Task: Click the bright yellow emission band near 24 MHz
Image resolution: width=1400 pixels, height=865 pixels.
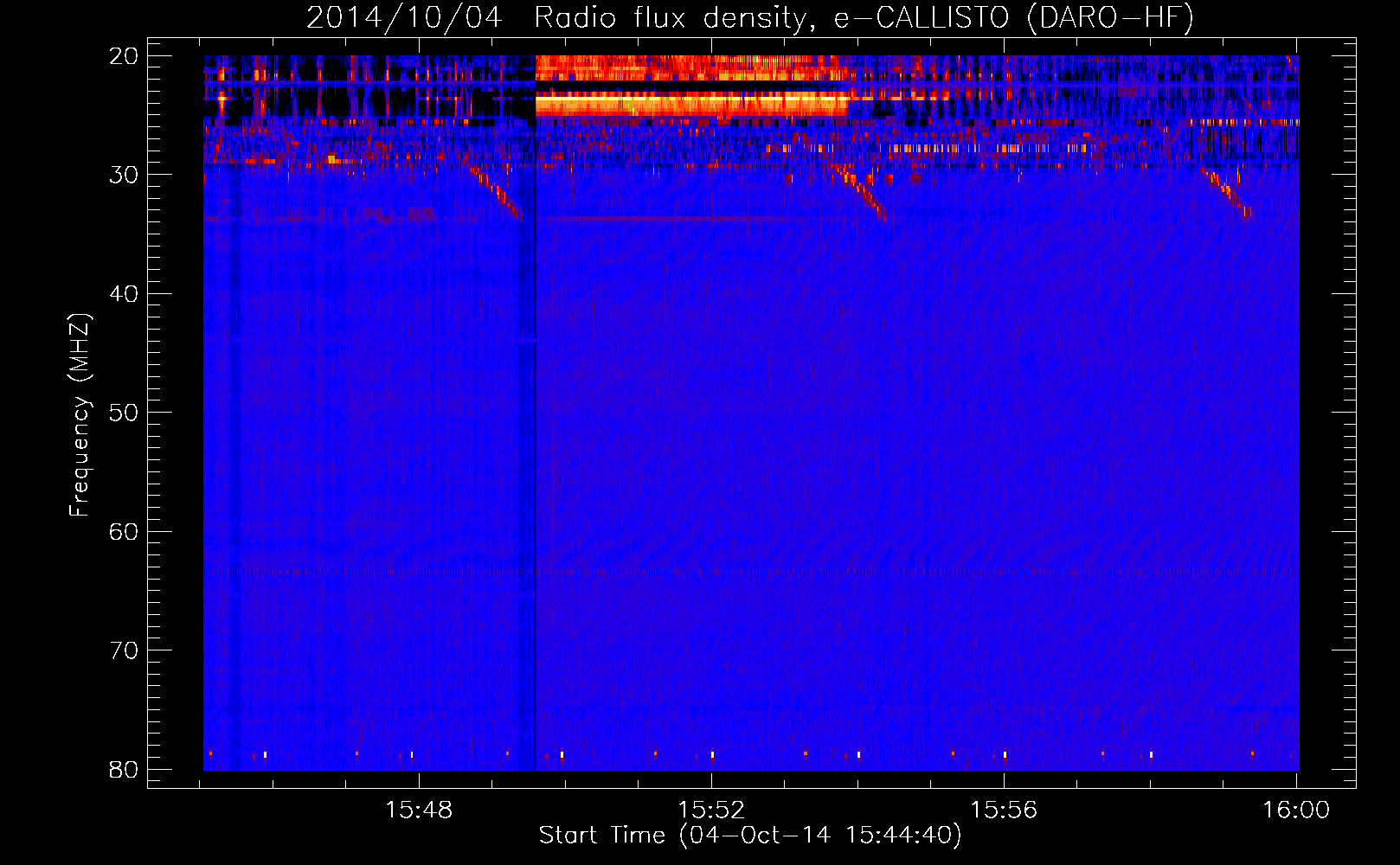Action: pyautogui.click(x=692, y=105)
